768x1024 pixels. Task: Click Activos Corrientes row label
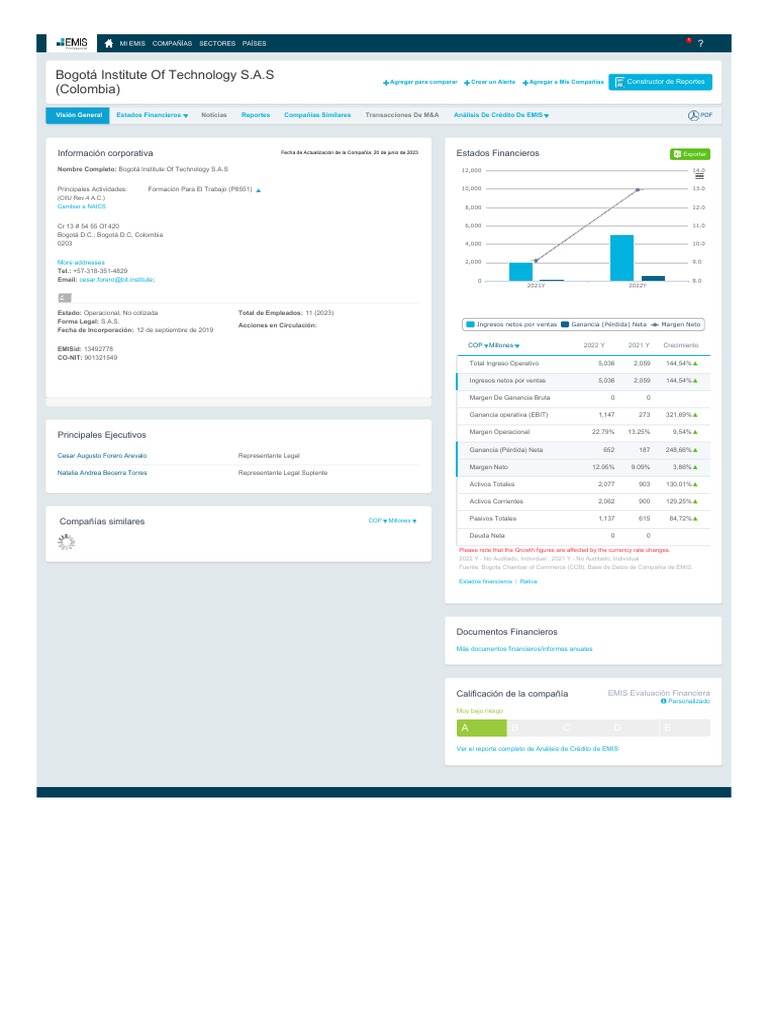(x=496, y=502)
